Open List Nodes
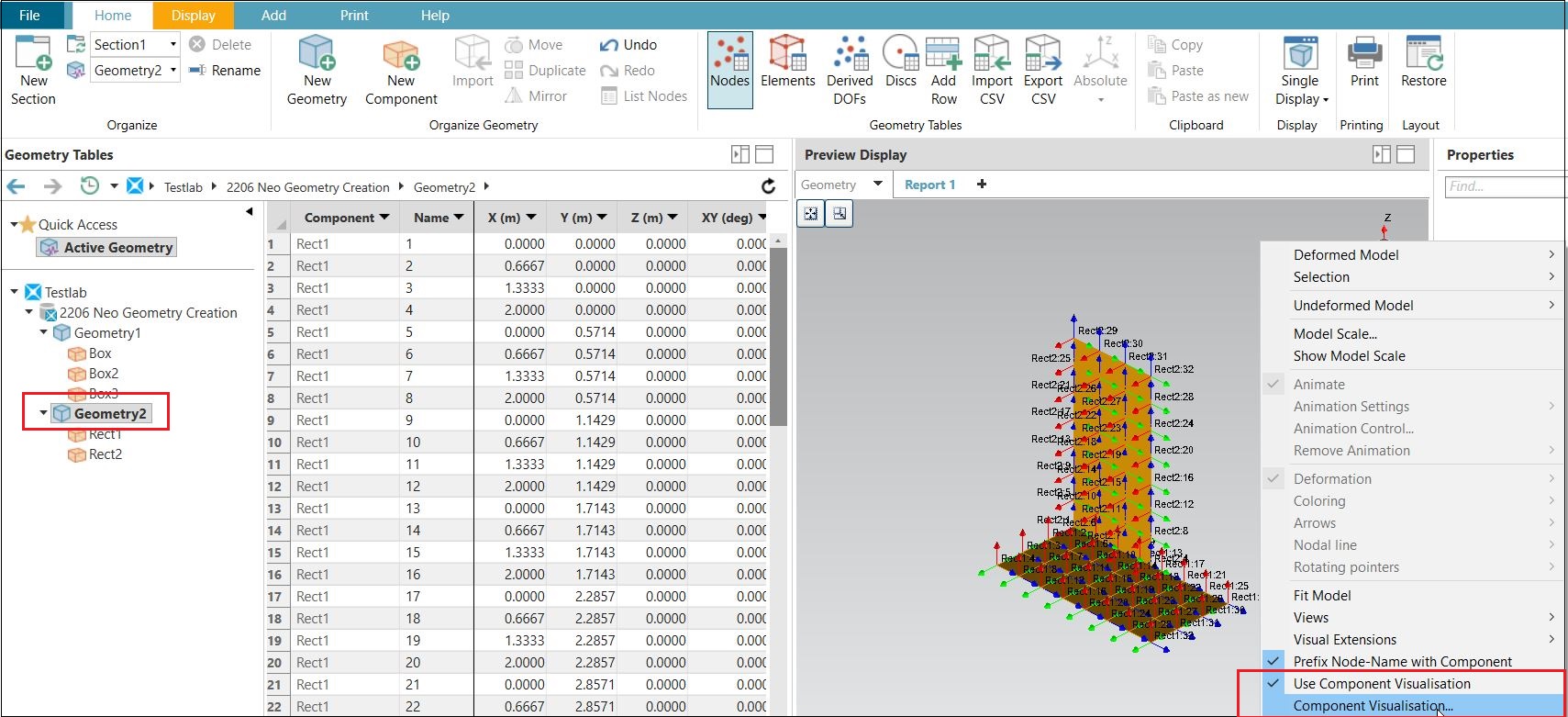Screen dimensions: 1568x717 click(643, 96)
